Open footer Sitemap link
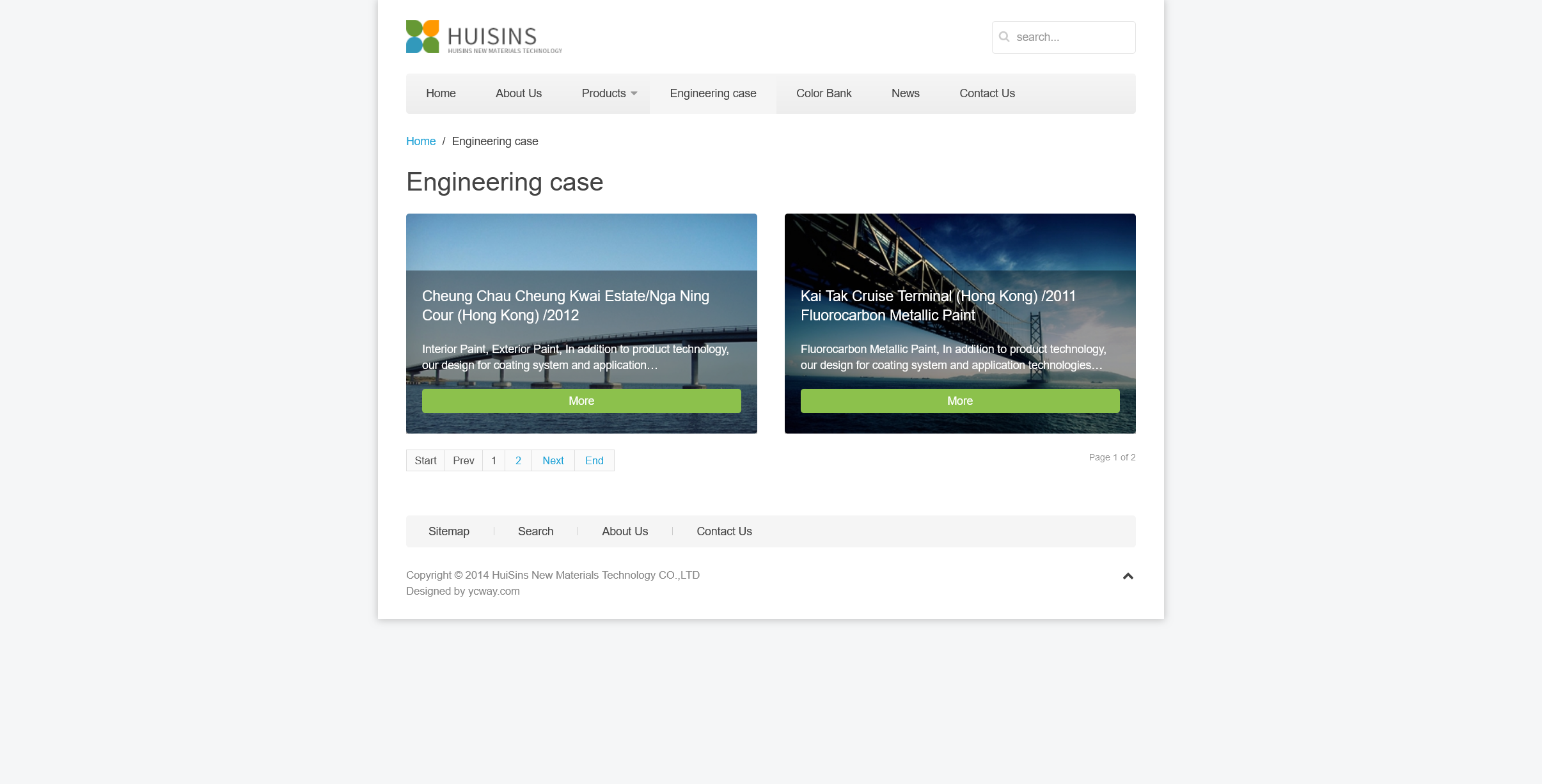The image size is (1542, 784). click(x=449, y=531)
